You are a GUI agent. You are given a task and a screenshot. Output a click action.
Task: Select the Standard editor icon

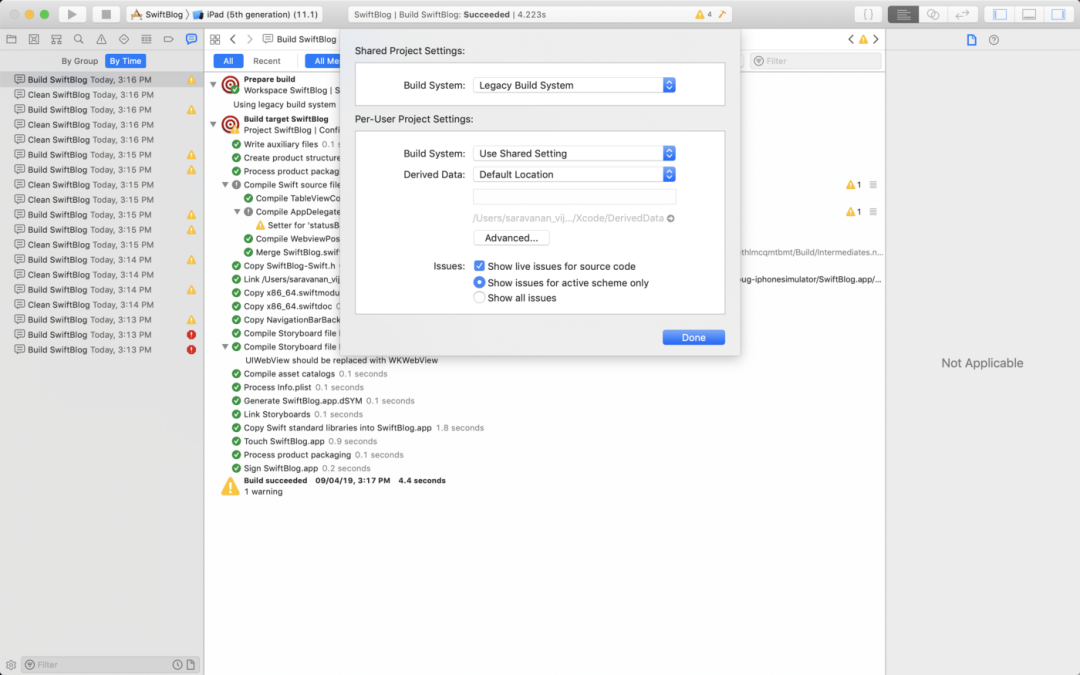coord(903,14)
